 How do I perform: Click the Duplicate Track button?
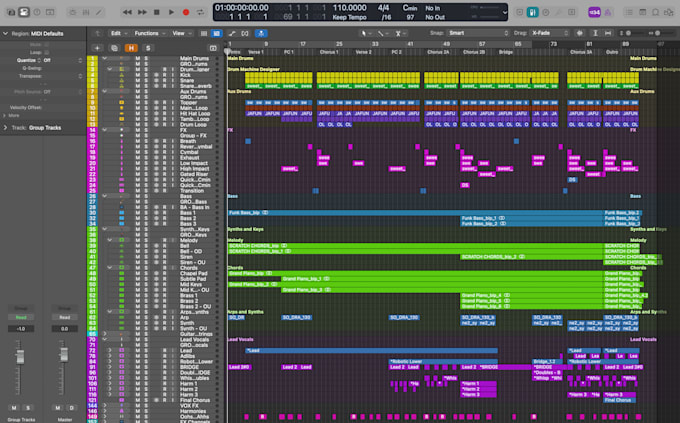[x=114, y=48]
